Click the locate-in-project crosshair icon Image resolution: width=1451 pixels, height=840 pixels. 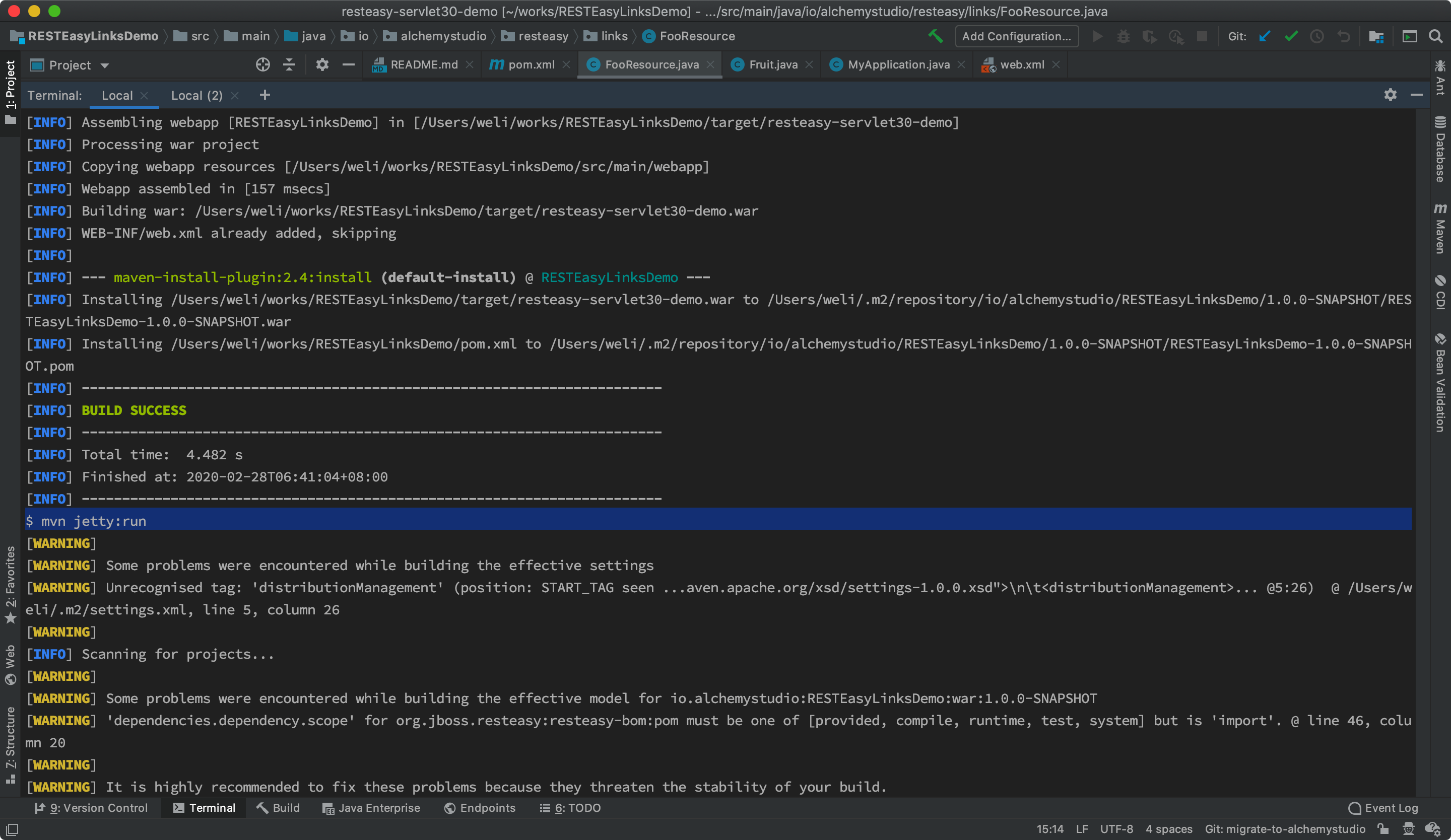[262, 64]
